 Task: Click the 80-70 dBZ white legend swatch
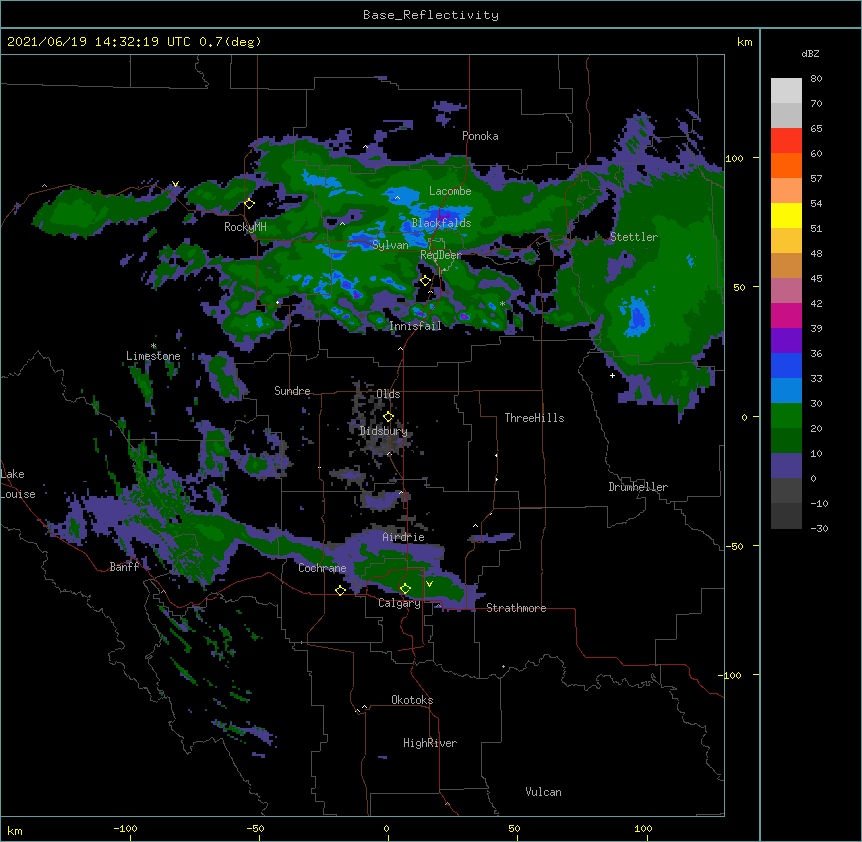coord(786,91)
